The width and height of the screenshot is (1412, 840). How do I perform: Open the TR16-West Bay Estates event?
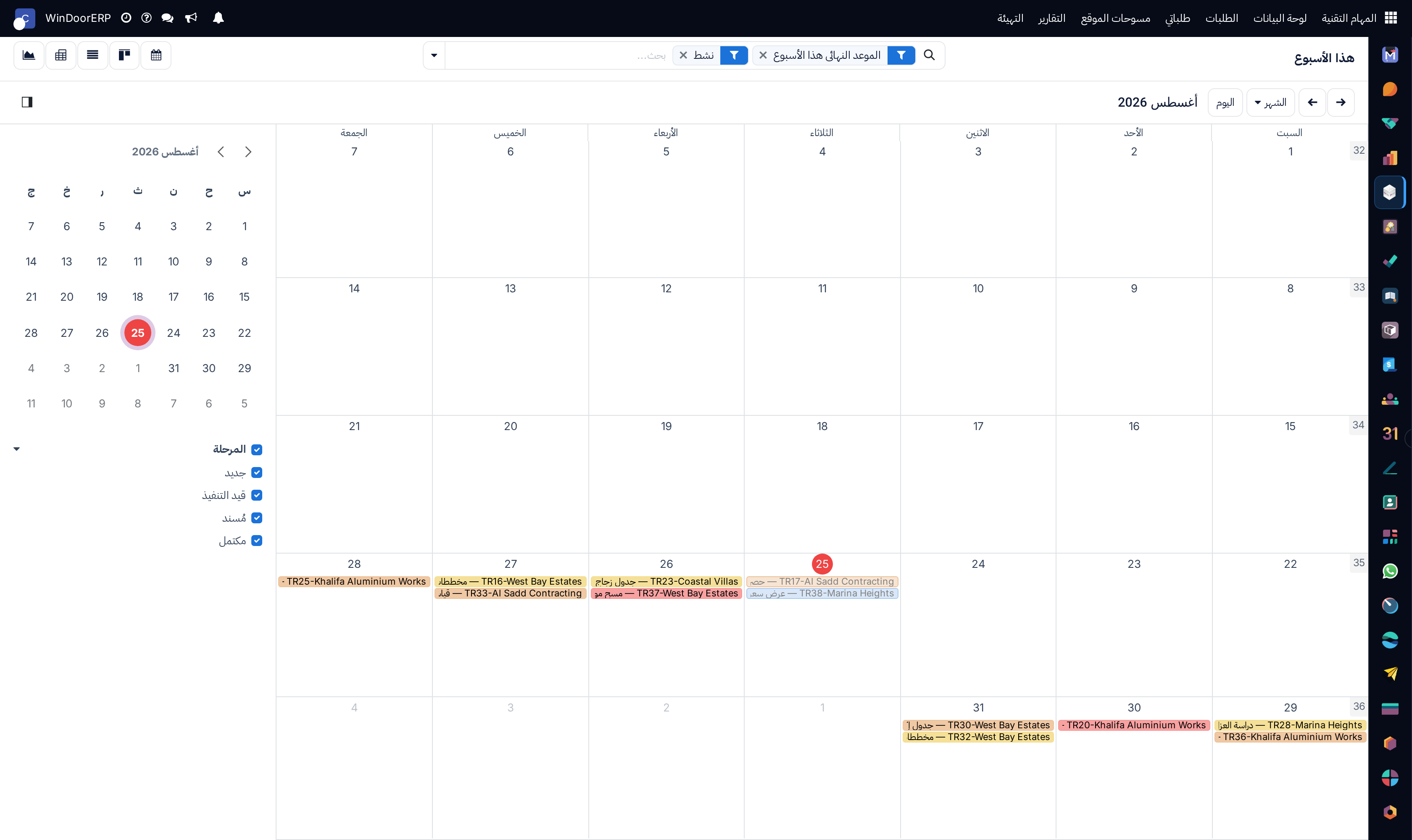[510, 581]
